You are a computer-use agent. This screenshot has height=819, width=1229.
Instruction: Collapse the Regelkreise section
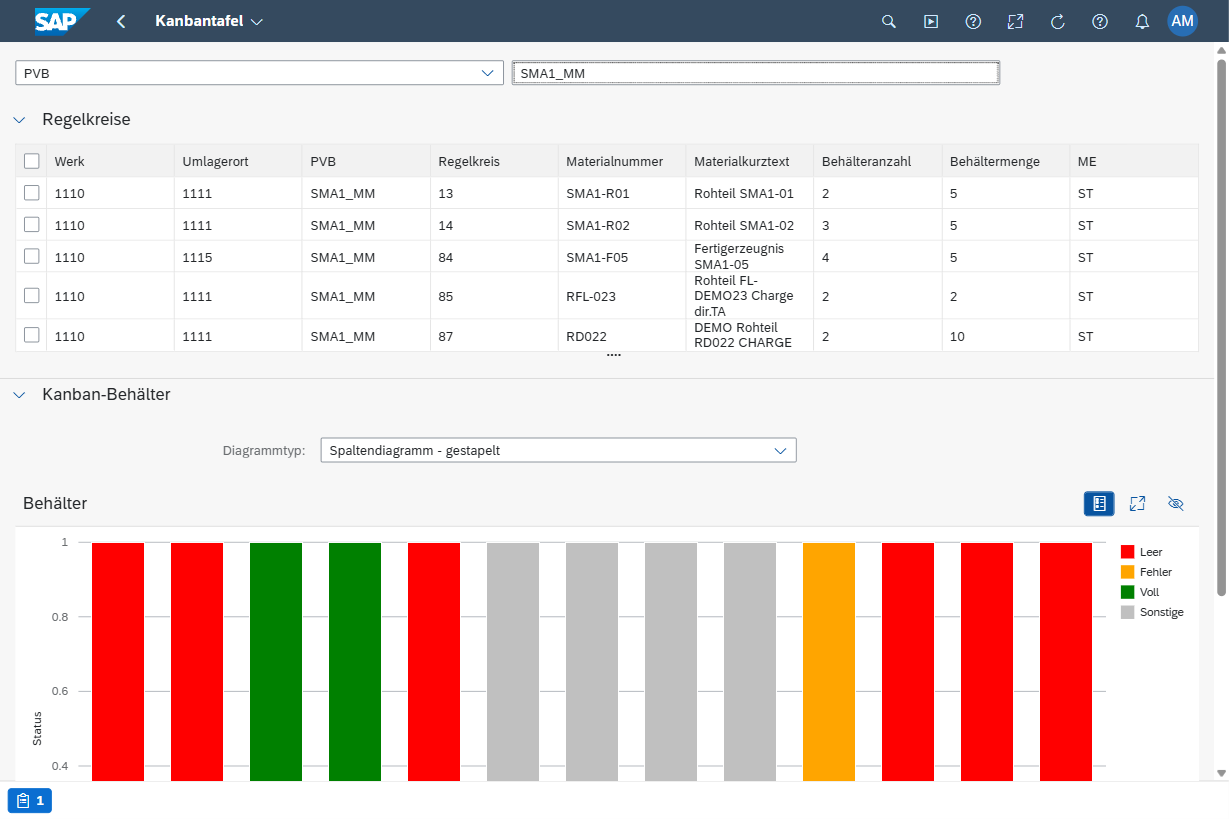[x=19, y=120]
